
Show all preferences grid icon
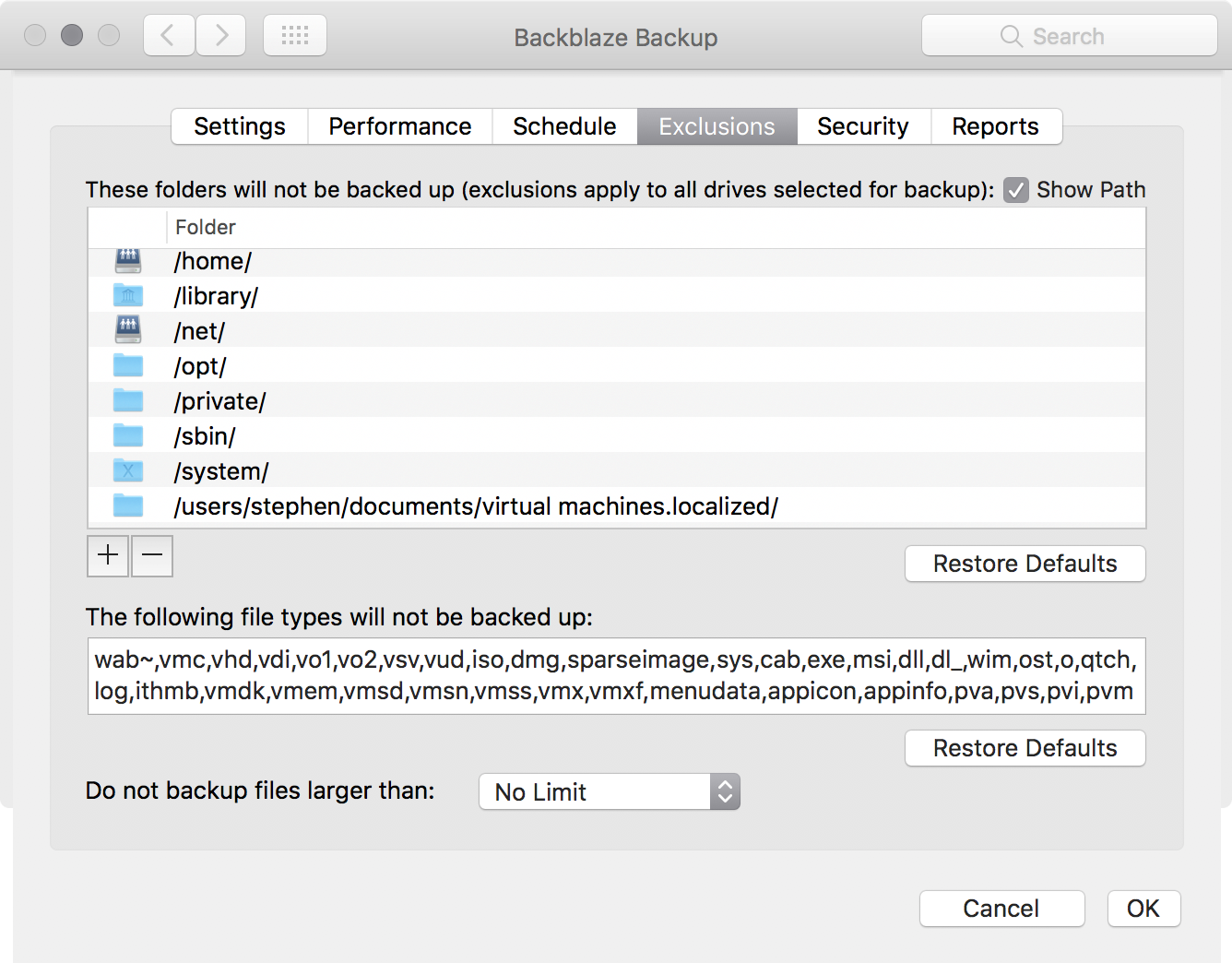coord(295,36)
